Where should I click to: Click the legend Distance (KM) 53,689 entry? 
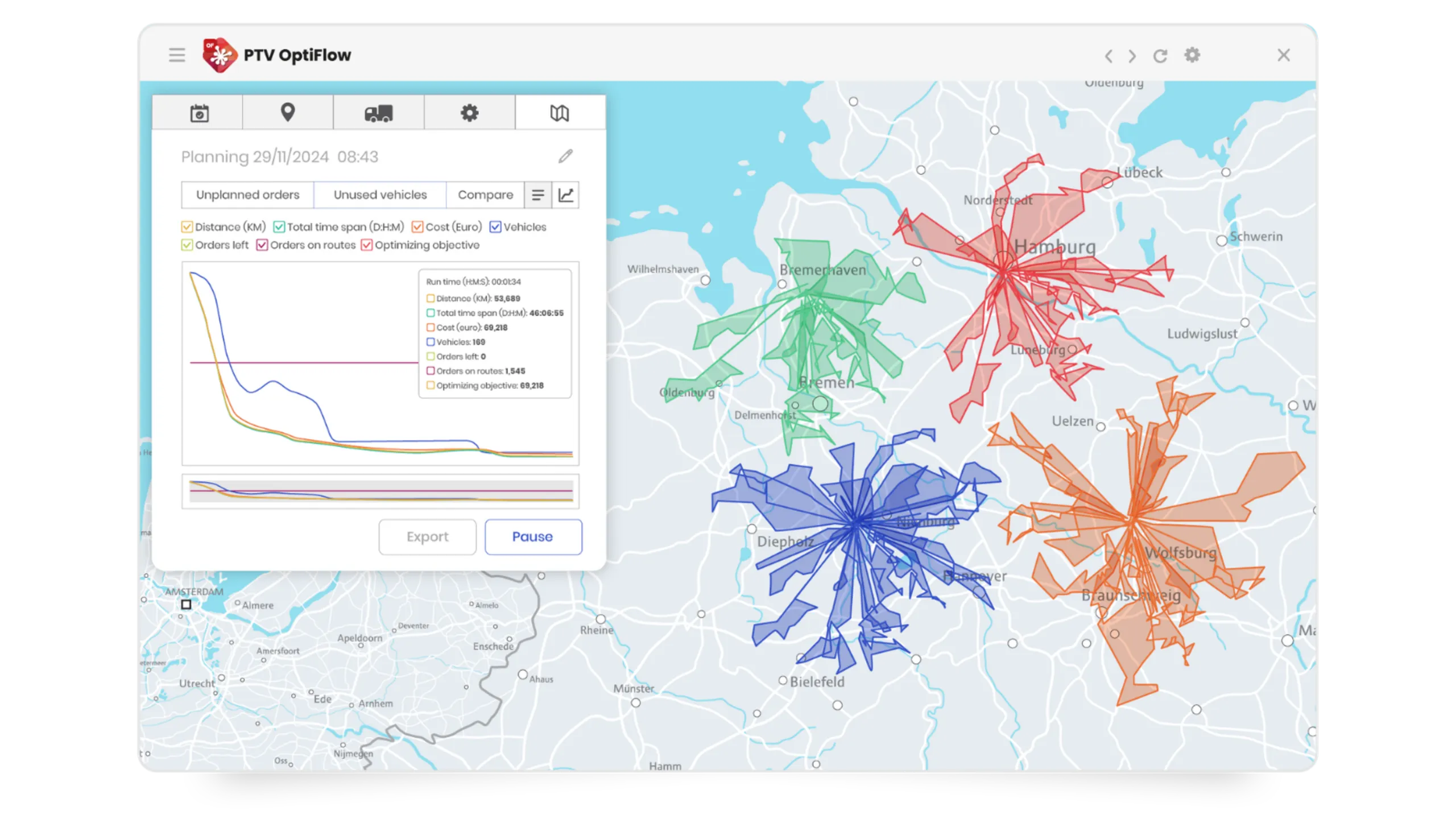click(x=473, y=299)
